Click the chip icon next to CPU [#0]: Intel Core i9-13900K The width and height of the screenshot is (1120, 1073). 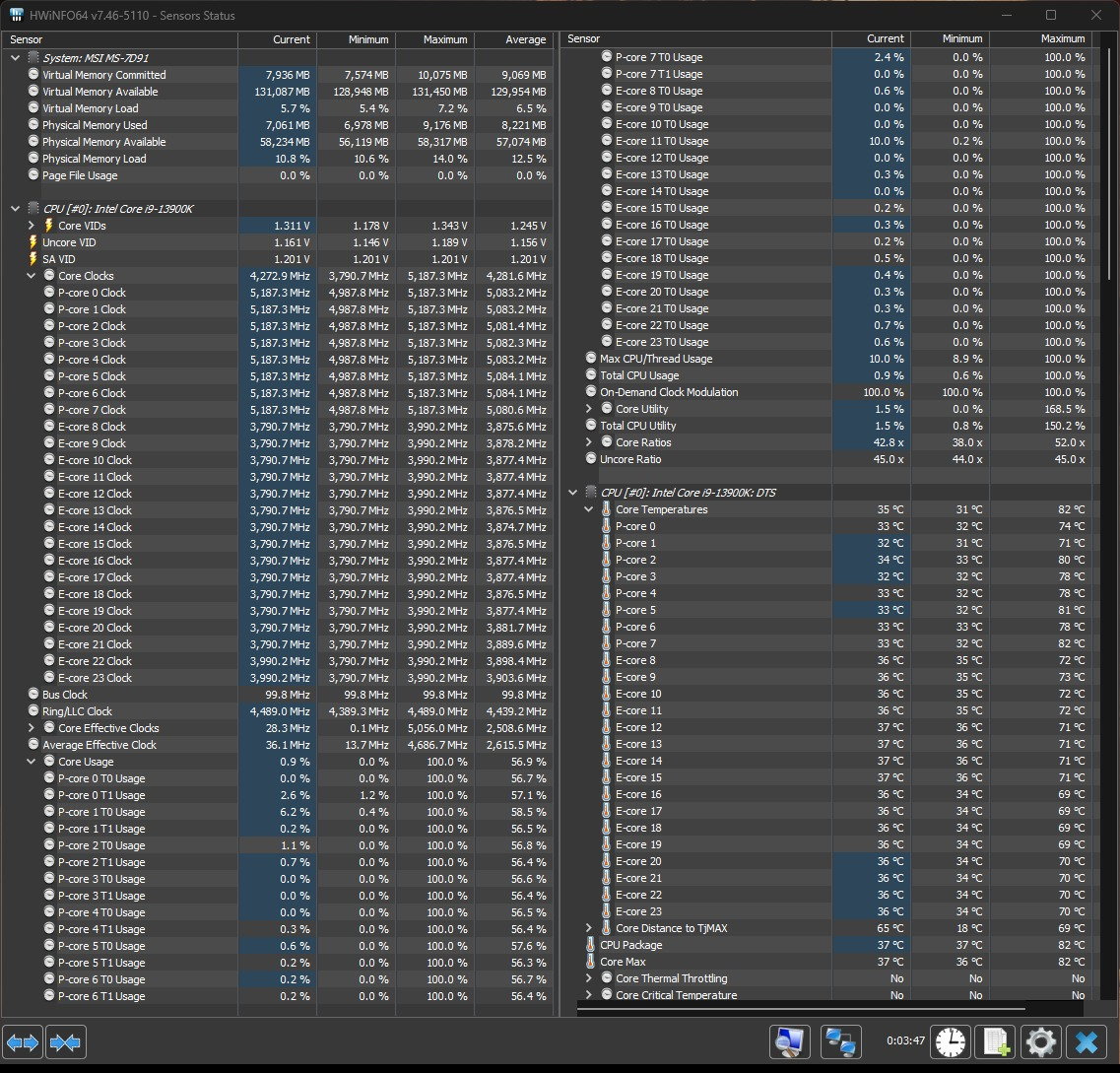[x=33, y=208]
